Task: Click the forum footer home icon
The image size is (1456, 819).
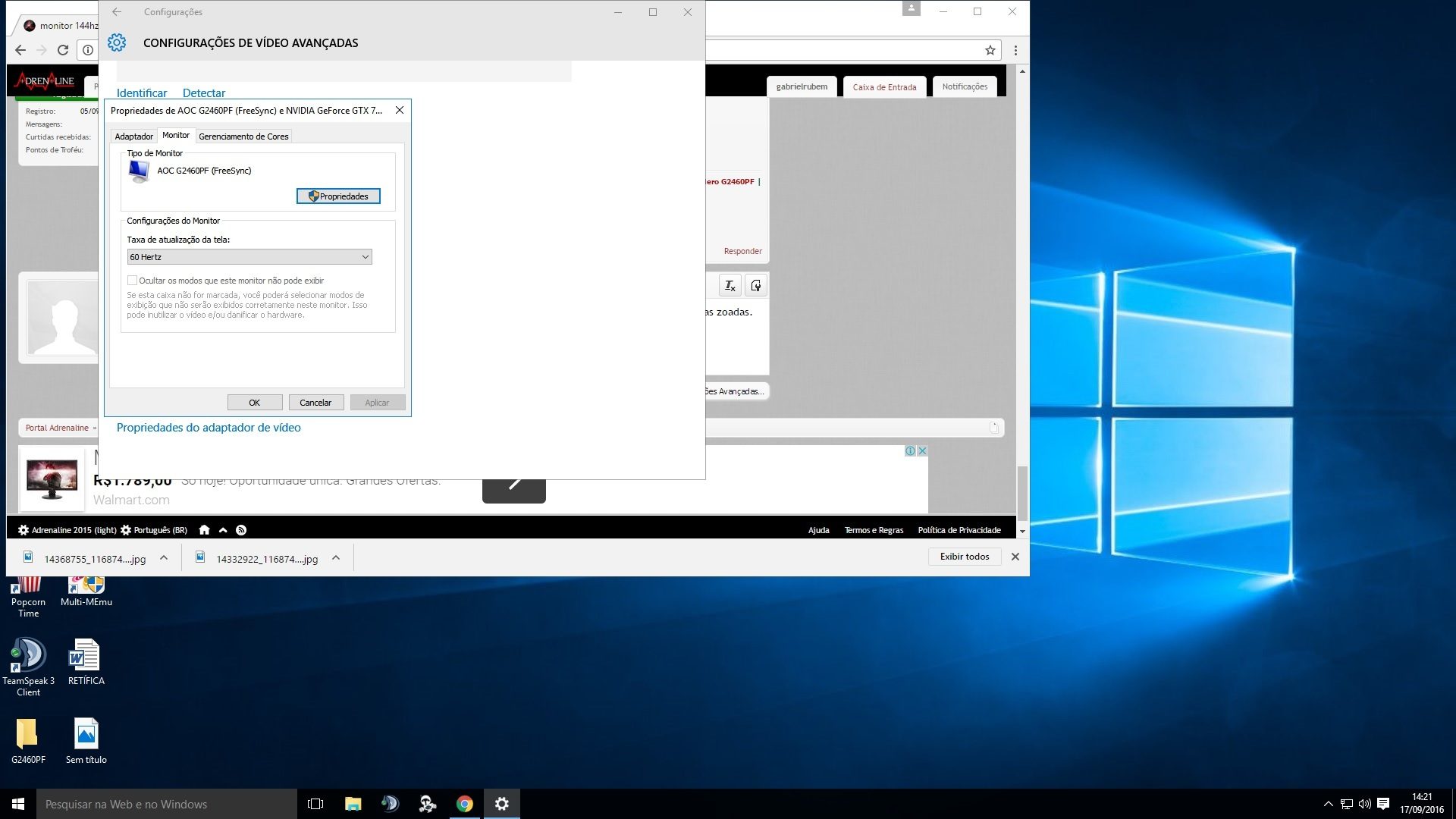Action: click(204, 530)
